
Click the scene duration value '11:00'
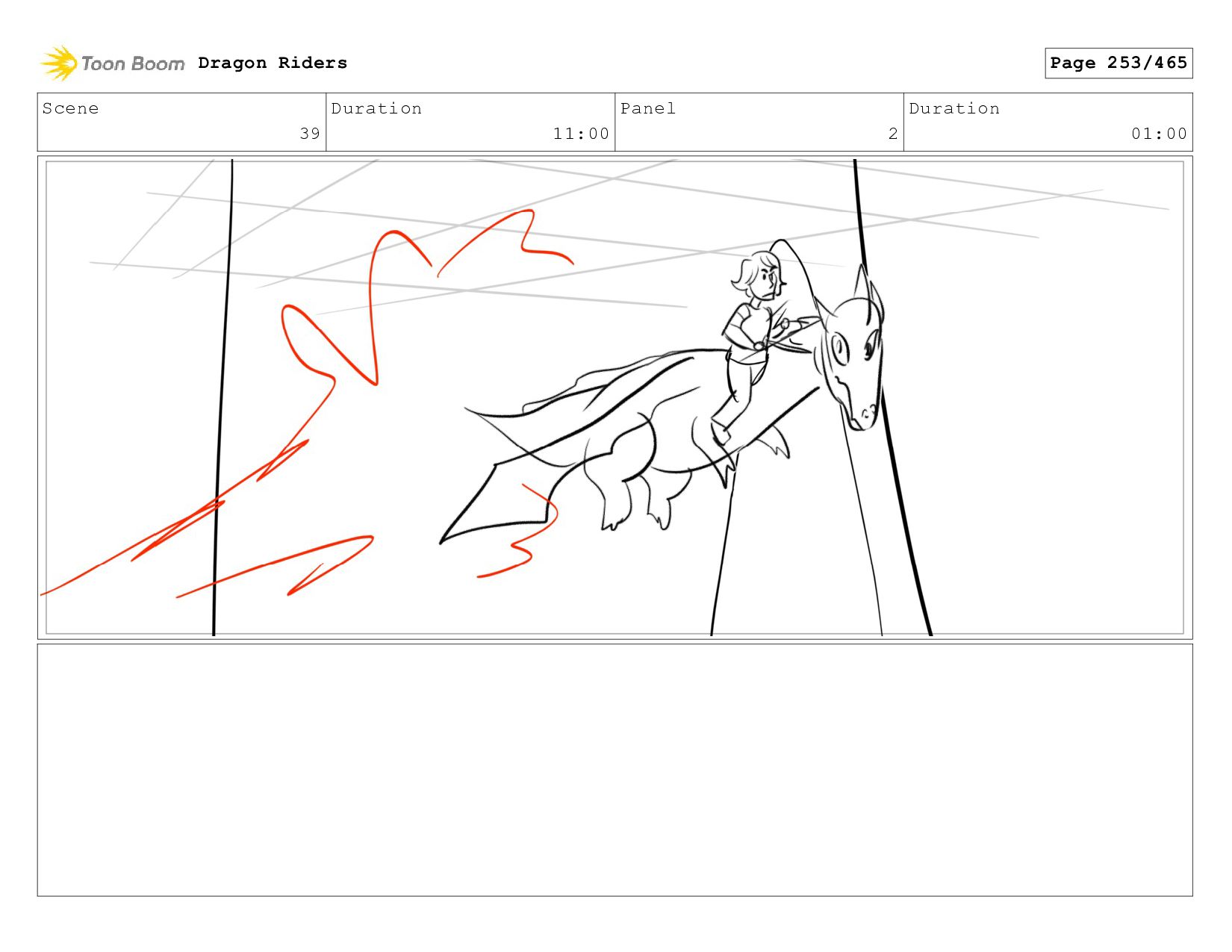click(581, 134)
